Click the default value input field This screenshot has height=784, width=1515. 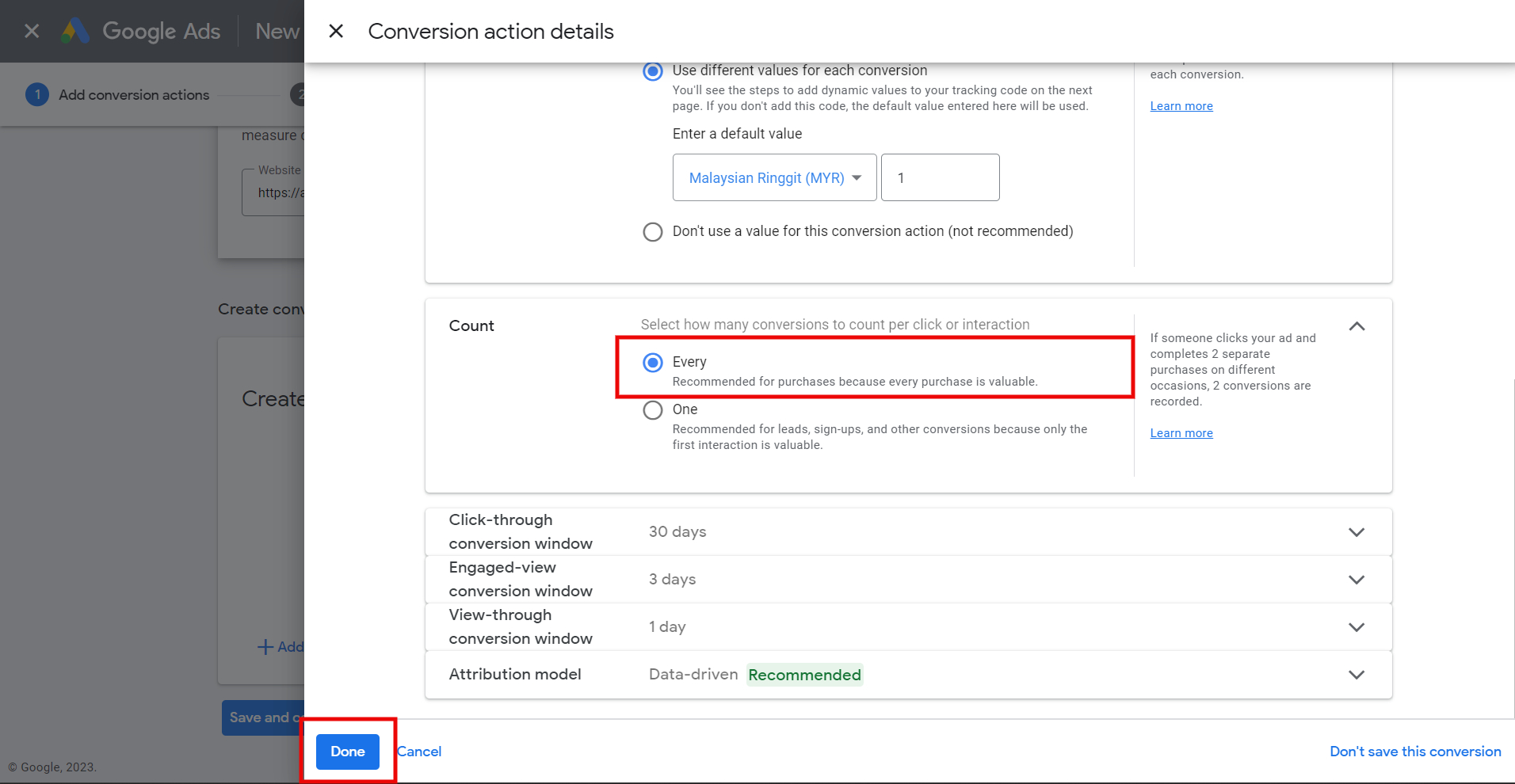pos(941,177)
